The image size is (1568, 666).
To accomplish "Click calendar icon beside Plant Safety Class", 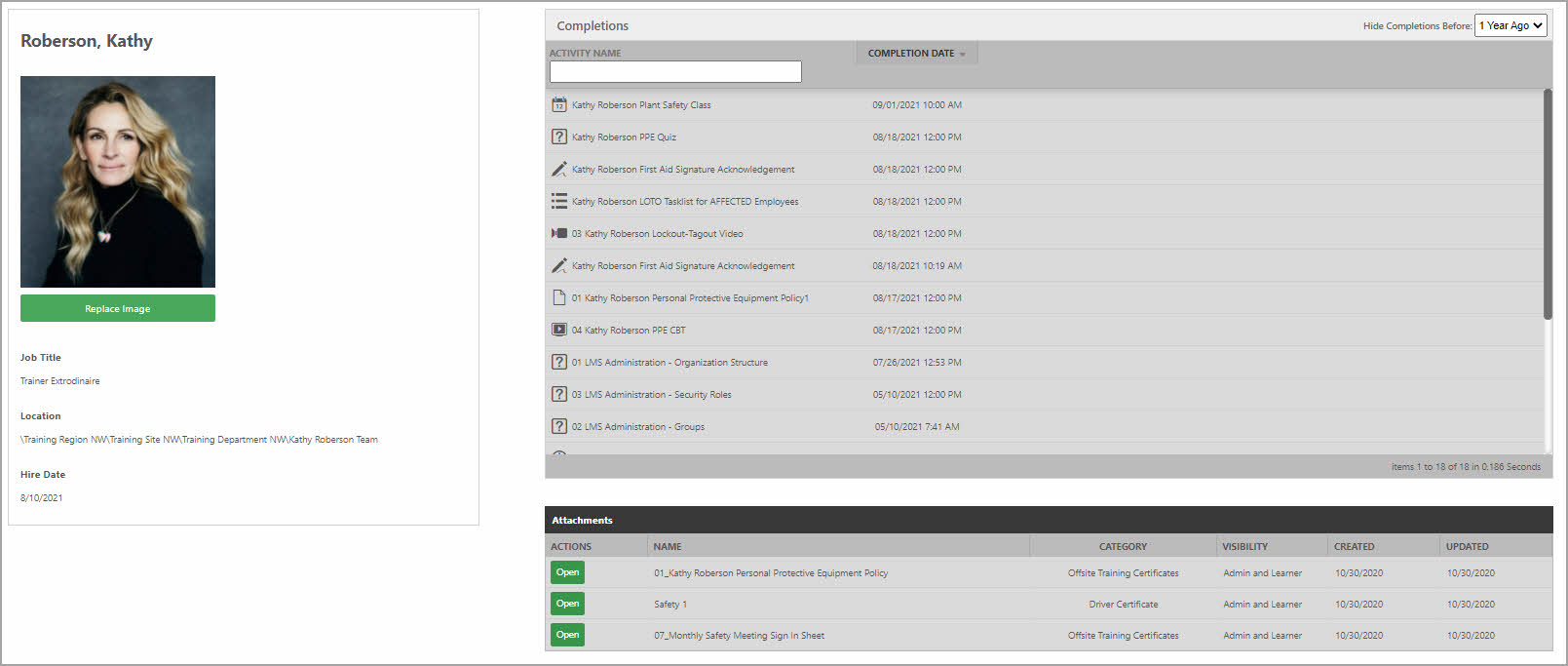I will point(559,104).
